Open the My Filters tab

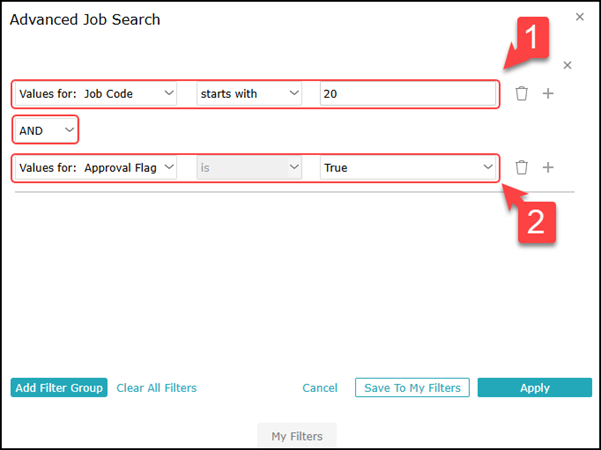click(x=297, y=436)
